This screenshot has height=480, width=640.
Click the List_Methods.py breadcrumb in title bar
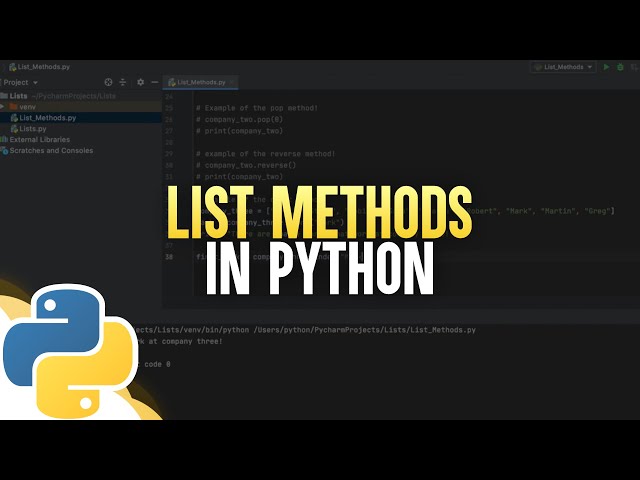click(40, 67)
